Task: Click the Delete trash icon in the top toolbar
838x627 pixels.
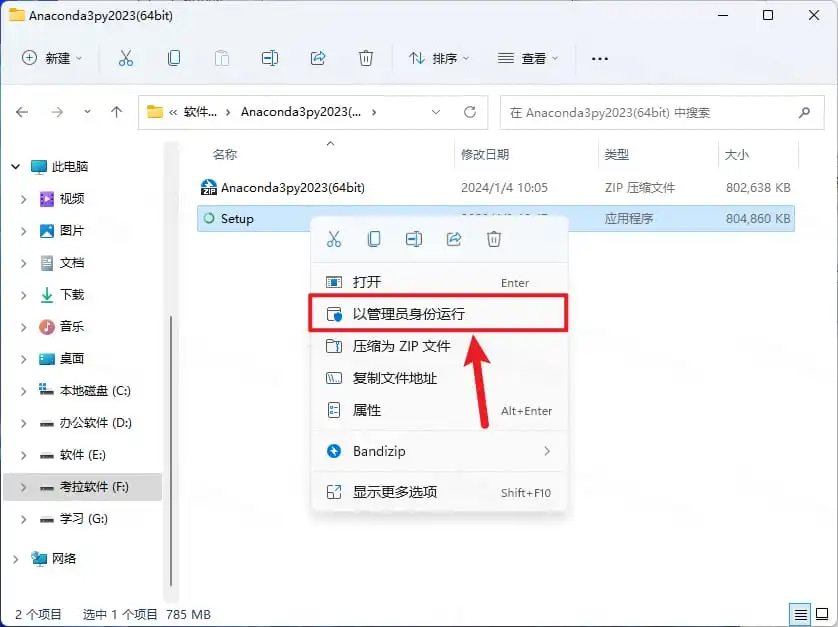Action: click(366, 58)
